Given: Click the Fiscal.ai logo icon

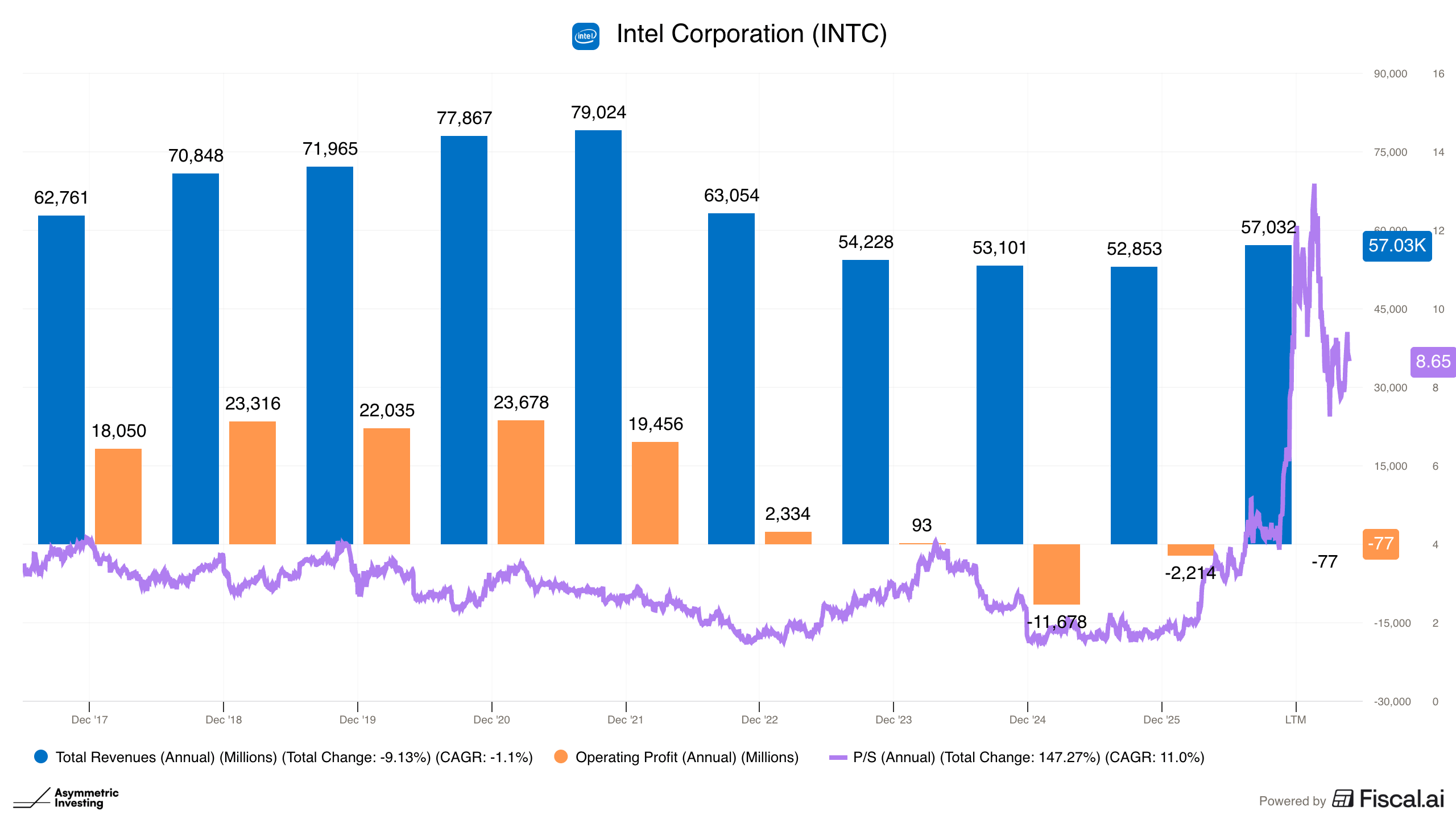Looking at the screenshot, I should click(1343, 799).
